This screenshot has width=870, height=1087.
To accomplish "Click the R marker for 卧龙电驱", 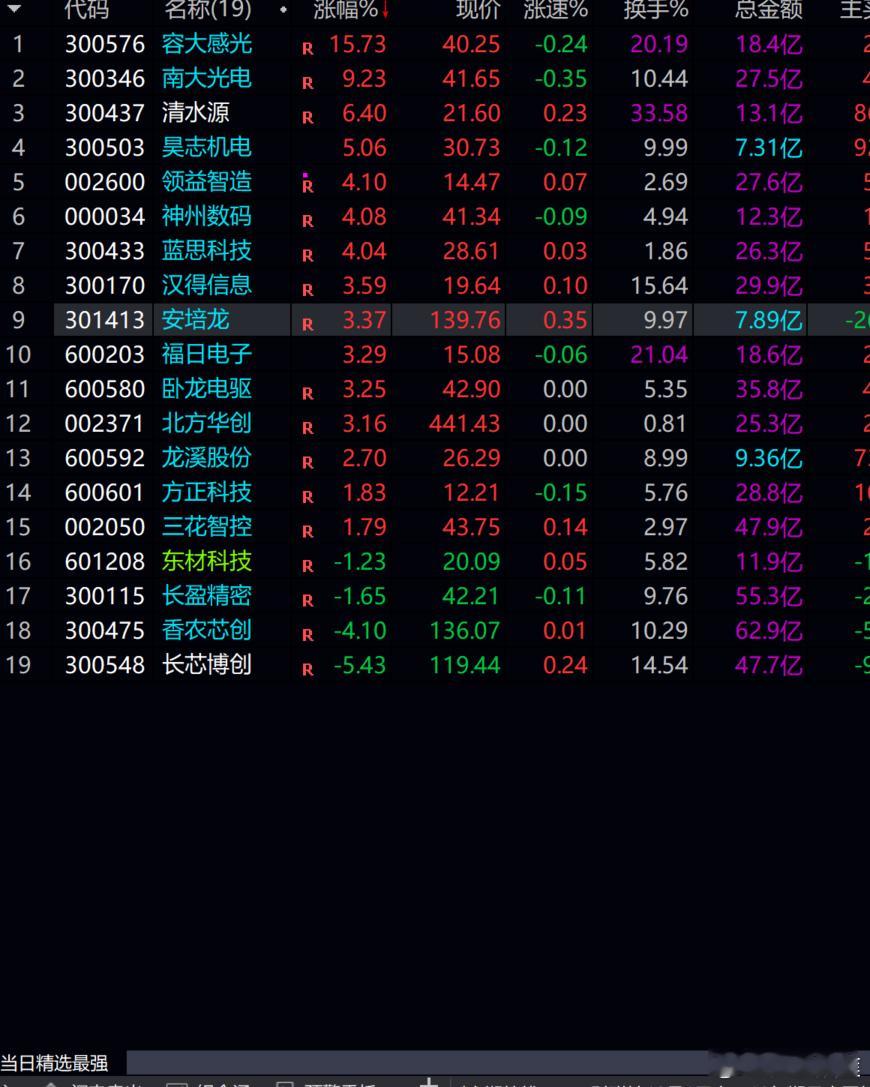I will point(308,394).
